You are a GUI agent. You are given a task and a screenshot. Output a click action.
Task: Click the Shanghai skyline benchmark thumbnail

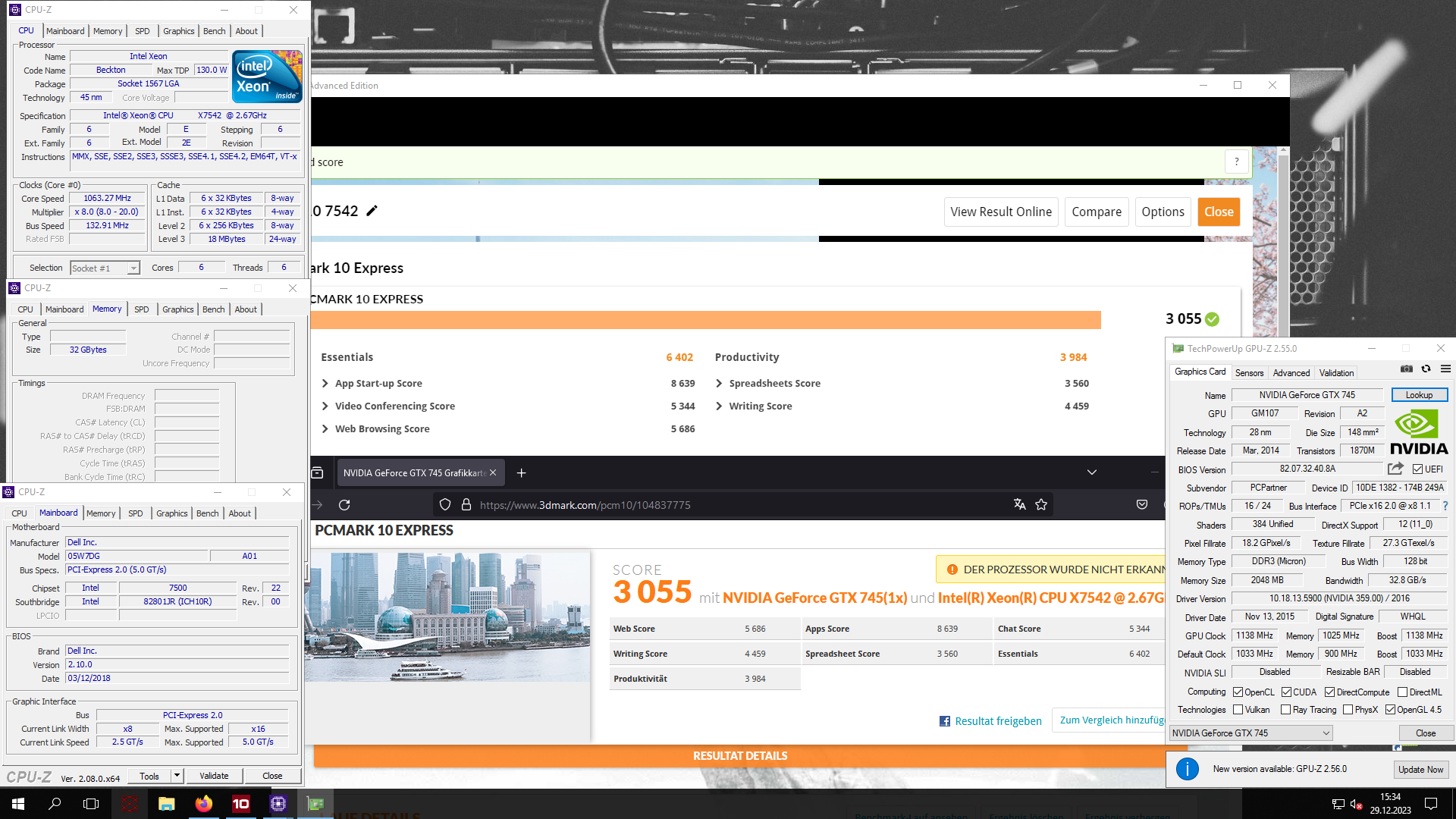[447, 617]
